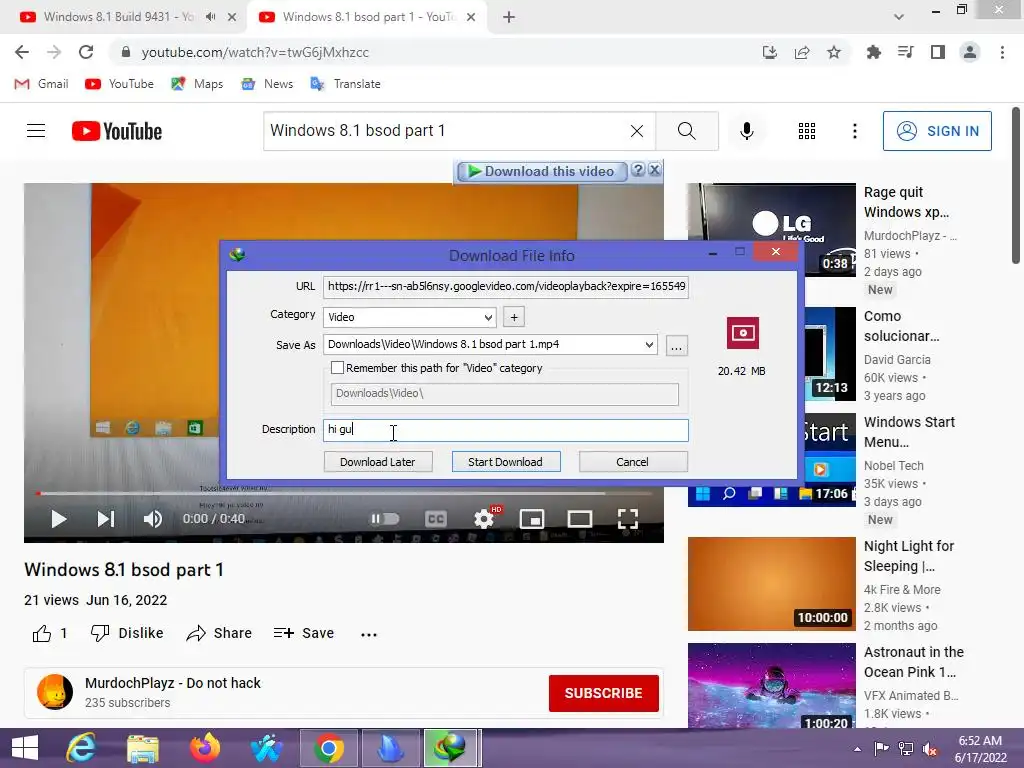This screenshot has width=1024, height=768.
Task: Click the share page icon in address bar
Action: coord(802,52)
